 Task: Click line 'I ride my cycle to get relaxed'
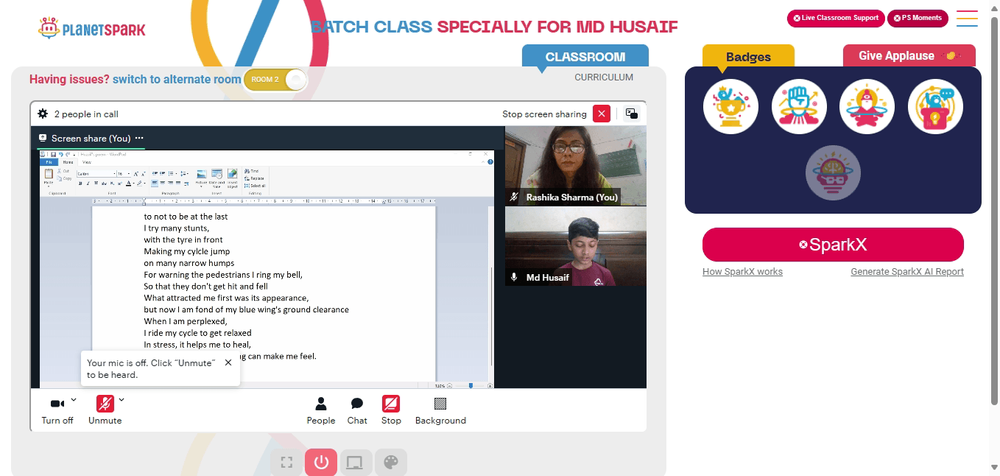tap(198, 333)
